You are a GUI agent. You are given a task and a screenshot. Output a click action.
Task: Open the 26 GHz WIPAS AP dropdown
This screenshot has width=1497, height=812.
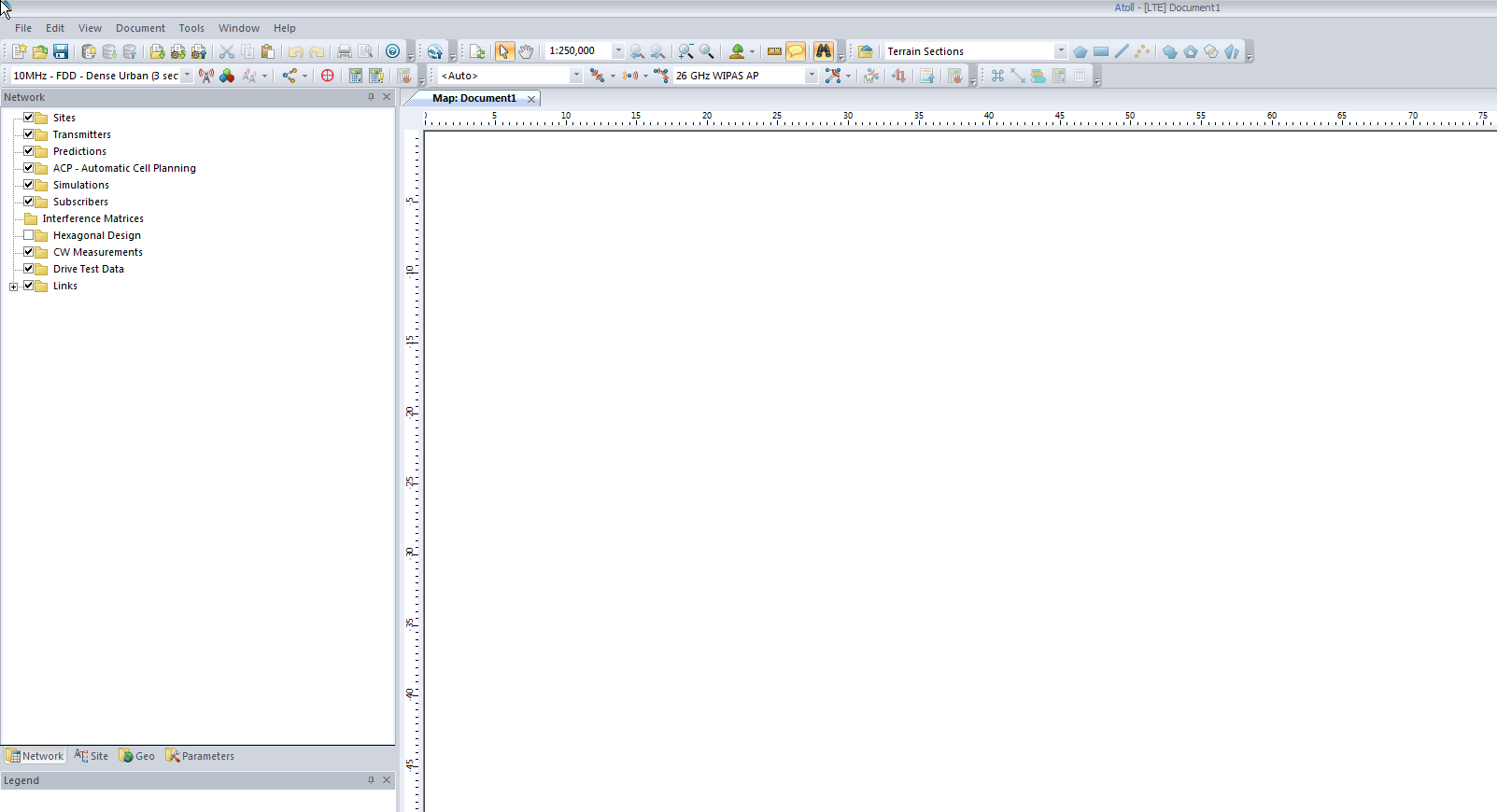tap(811, 76)
